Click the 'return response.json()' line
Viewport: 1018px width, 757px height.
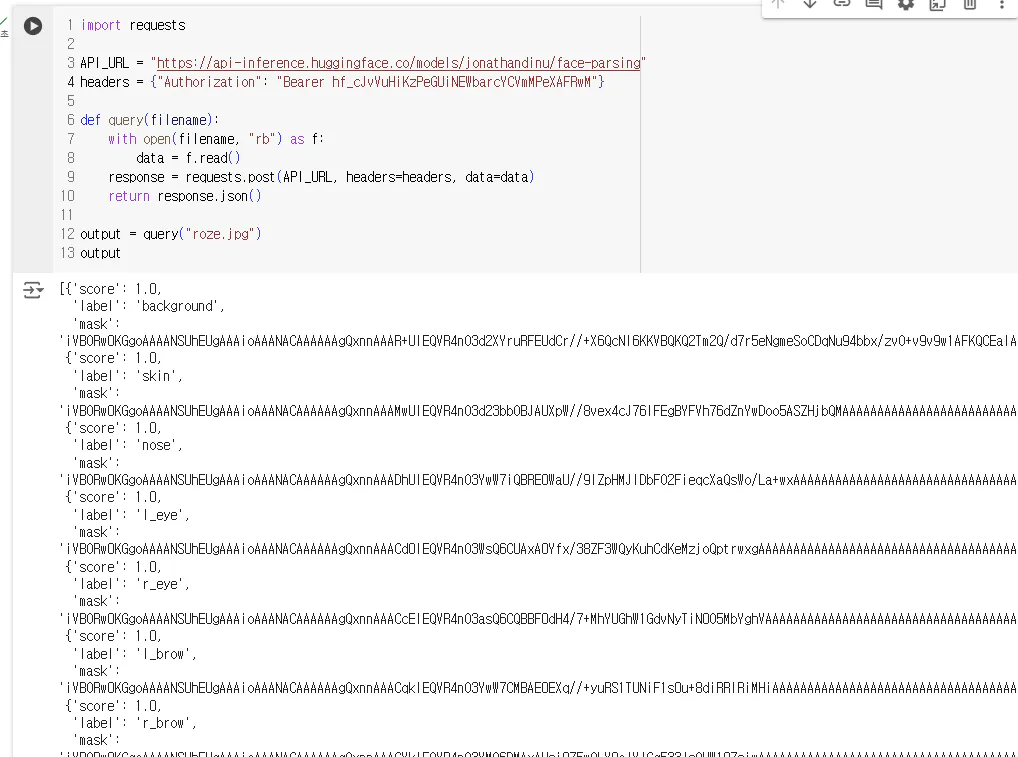(x=184, y=196)
